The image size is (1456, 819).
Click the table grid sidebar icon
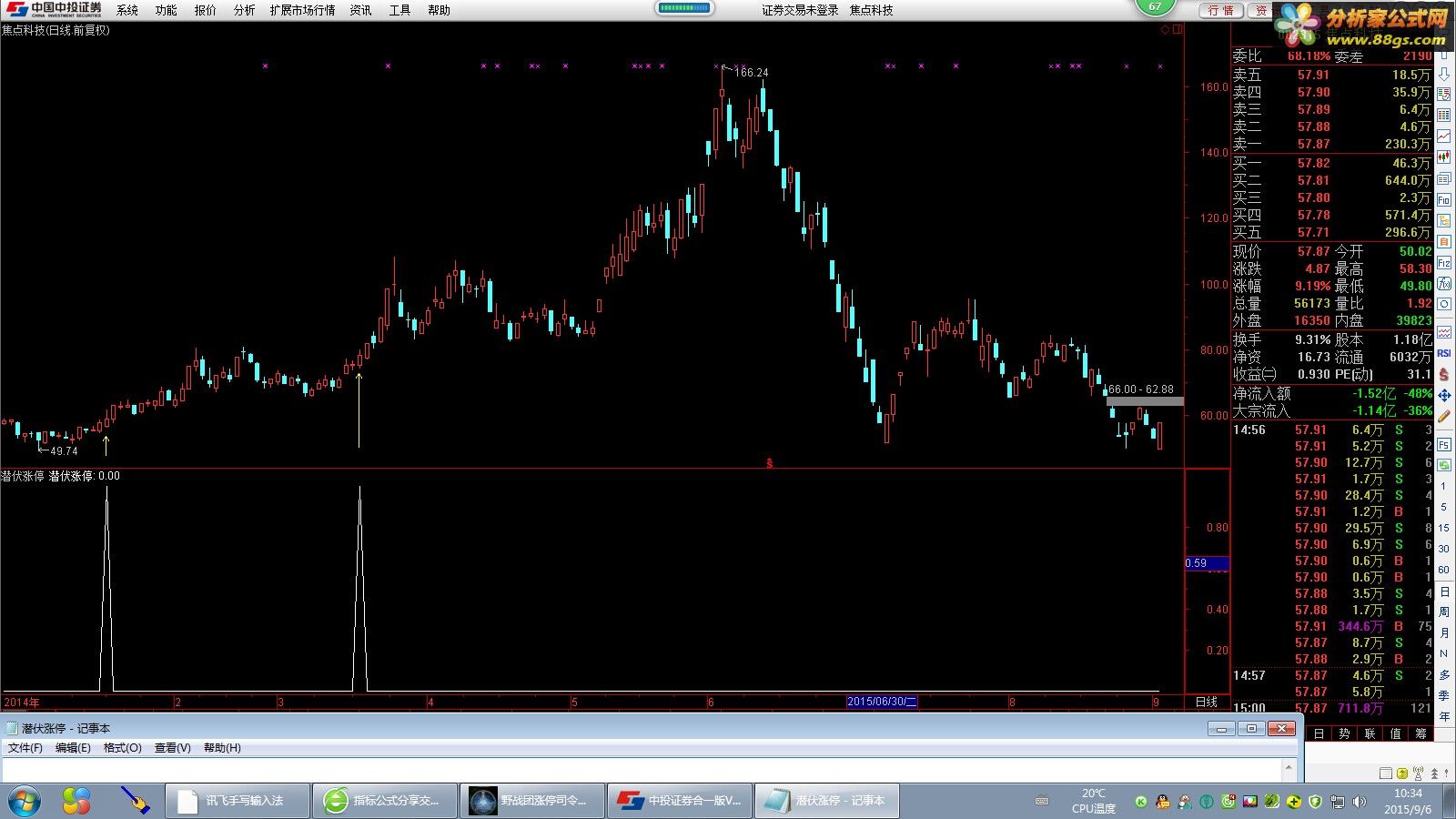pos(1444,116)
